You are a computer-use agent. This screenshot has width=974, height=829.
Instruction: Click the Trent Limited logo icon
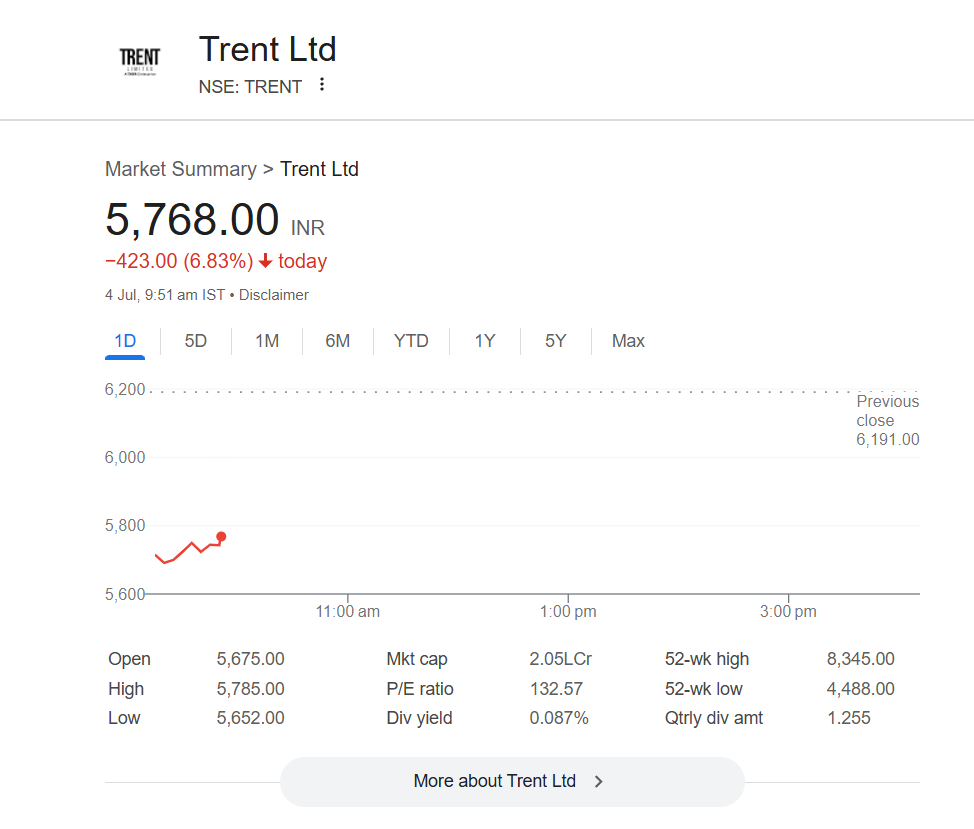coord(139,60)
